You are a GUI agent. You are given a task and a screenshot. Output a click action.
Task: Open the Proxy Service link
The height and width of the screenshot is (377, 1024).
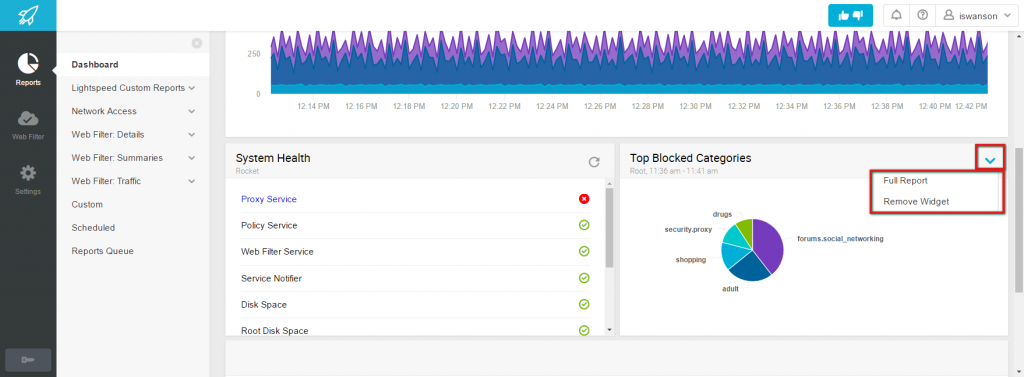tap(268, 199)
